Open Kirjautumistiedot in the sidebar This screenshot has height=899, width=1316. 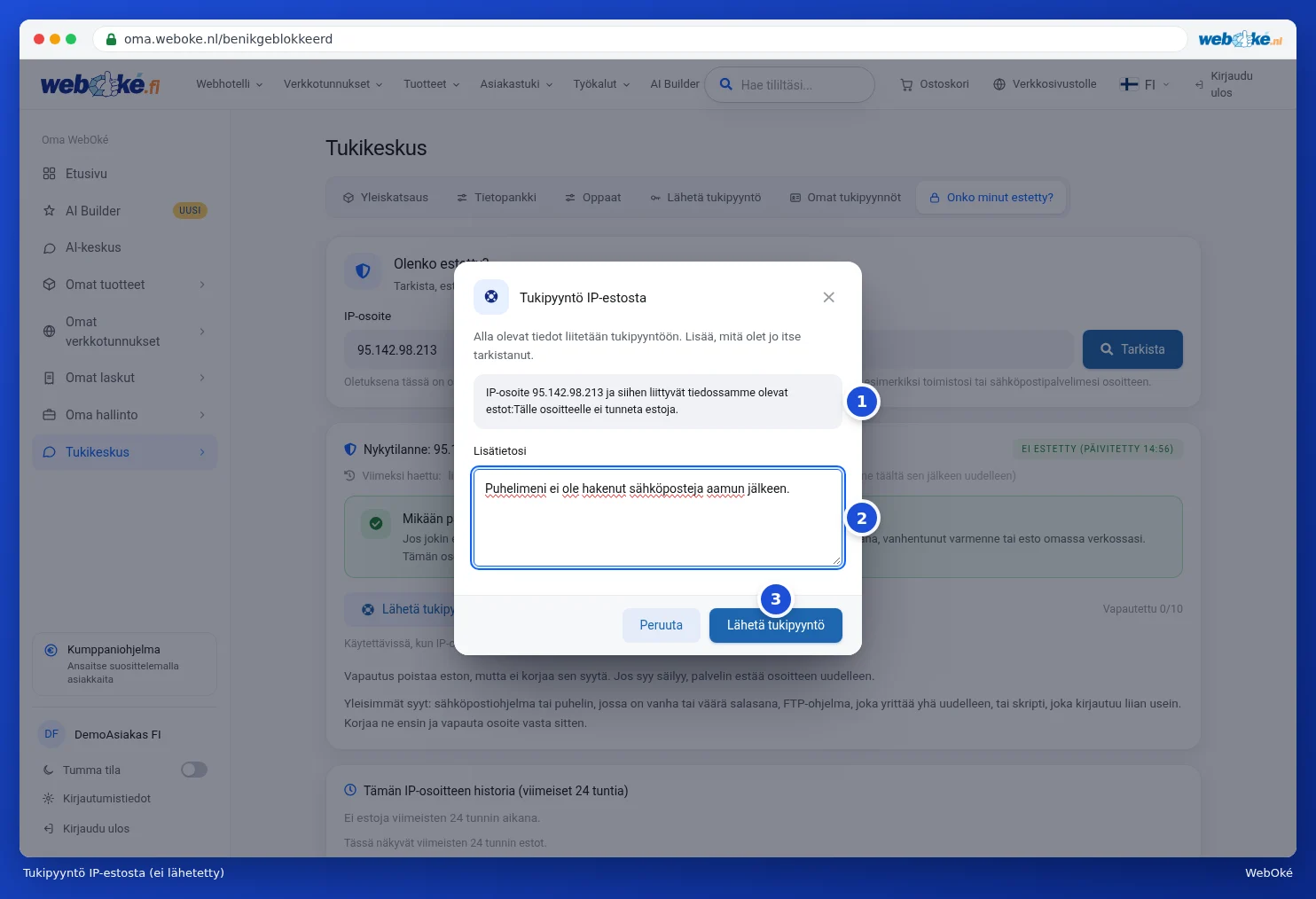[x=98, y=799]
